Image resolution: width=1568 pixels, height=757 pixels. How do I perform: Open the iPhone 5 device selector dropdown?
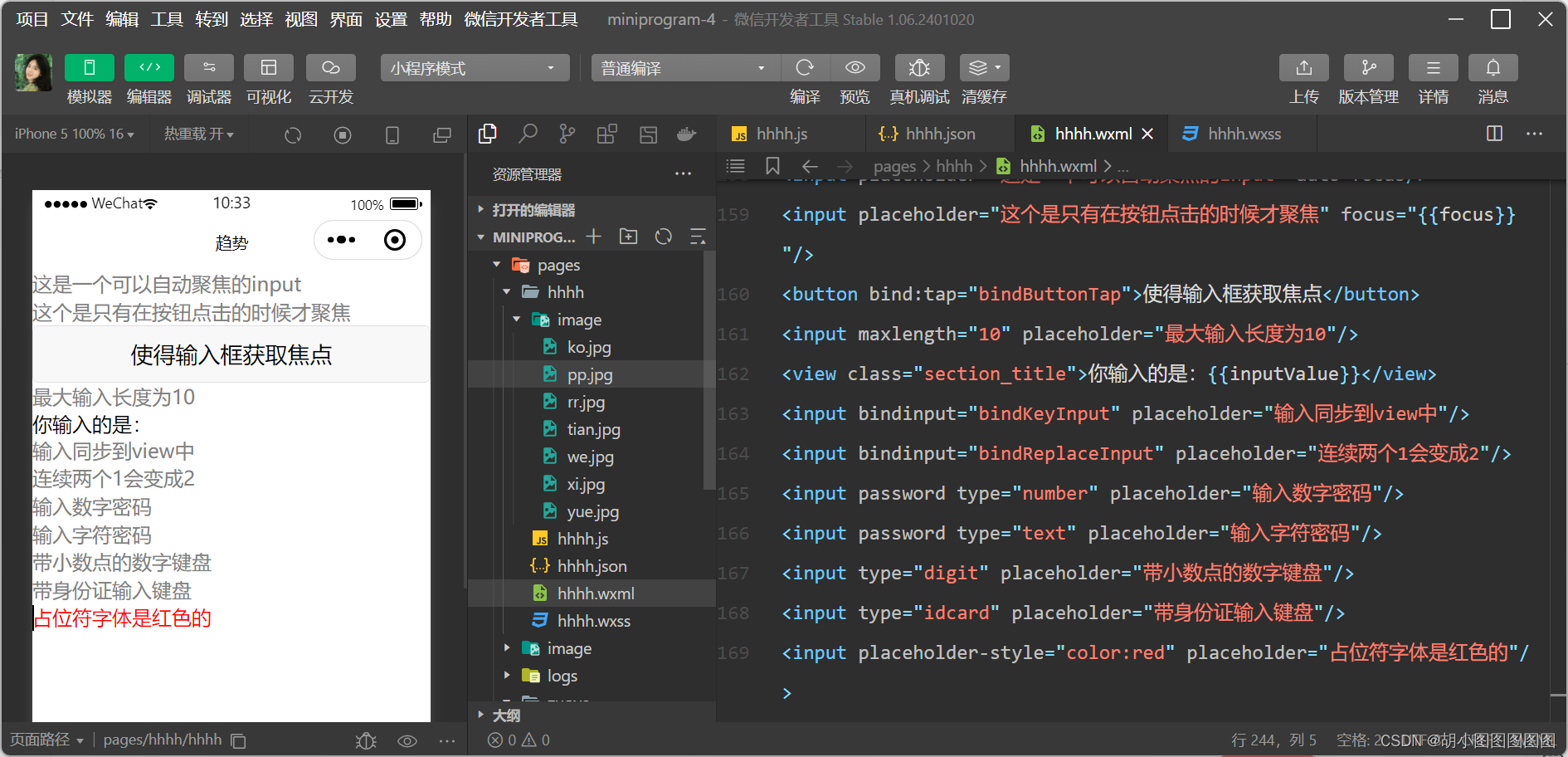pyautogui.click(x=74, y=134)
